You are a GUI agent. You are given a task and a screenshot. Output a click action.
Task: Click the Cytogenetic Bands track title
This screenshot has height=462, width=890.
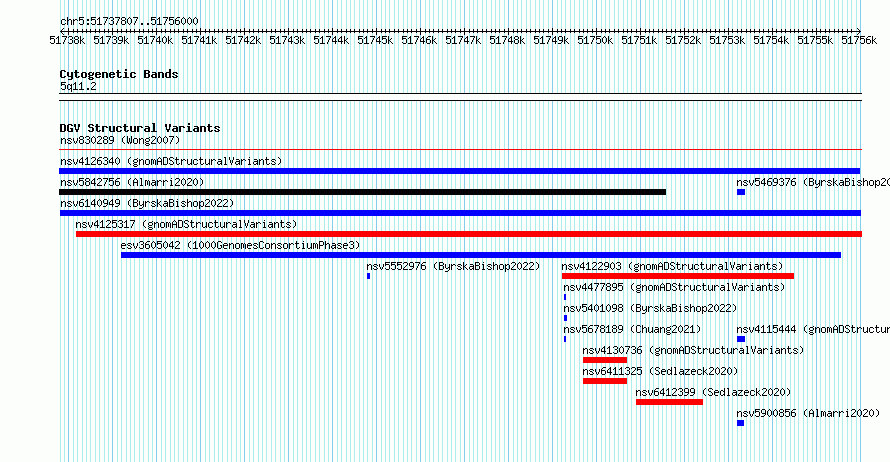[x=119, y=74]
